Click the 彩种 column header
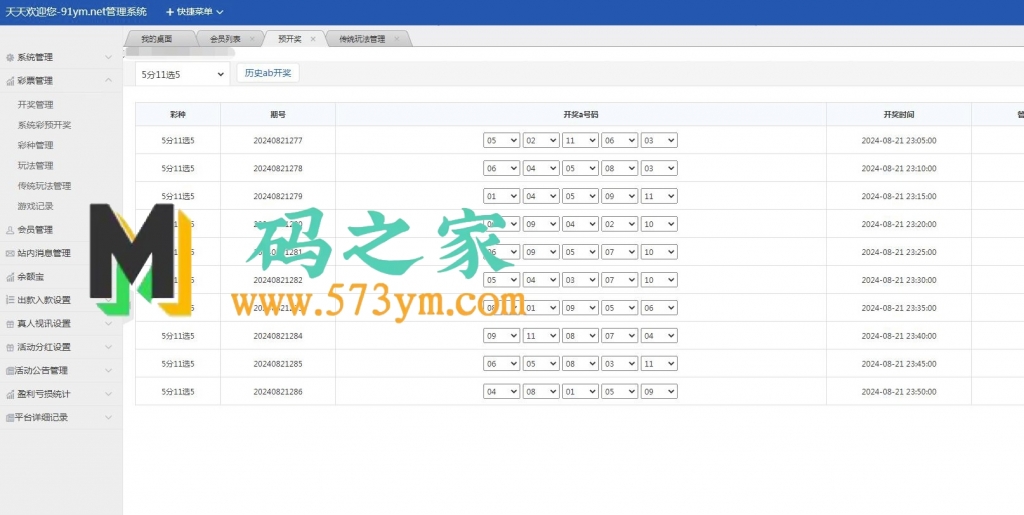 point(178,114)
